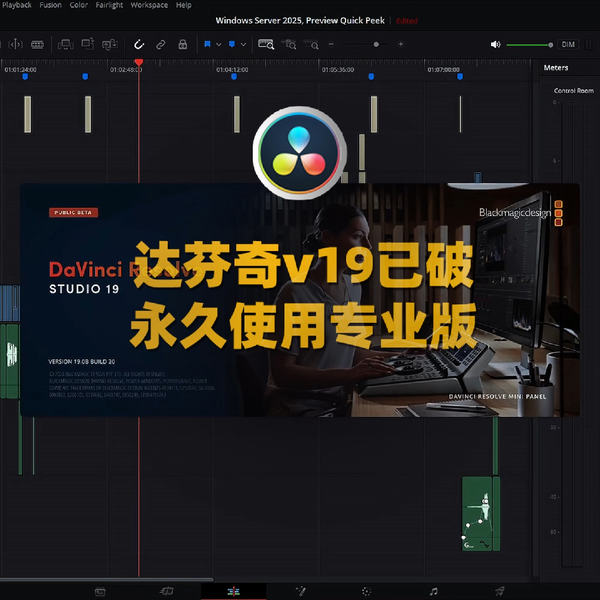Select blue marker right of 01:05:36:00
This screenshot has width=600, height=600.
click(x=371, y=77)
